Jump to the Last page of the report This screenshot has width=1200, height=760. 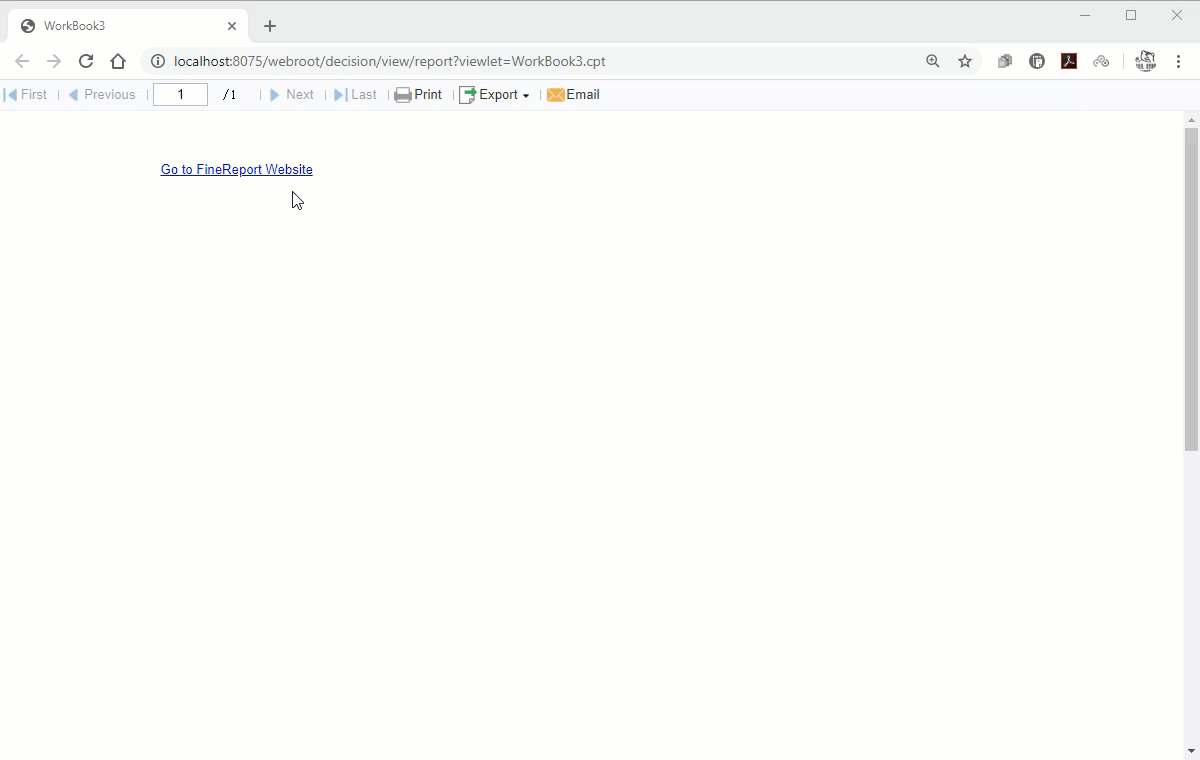tap(356, 94)
